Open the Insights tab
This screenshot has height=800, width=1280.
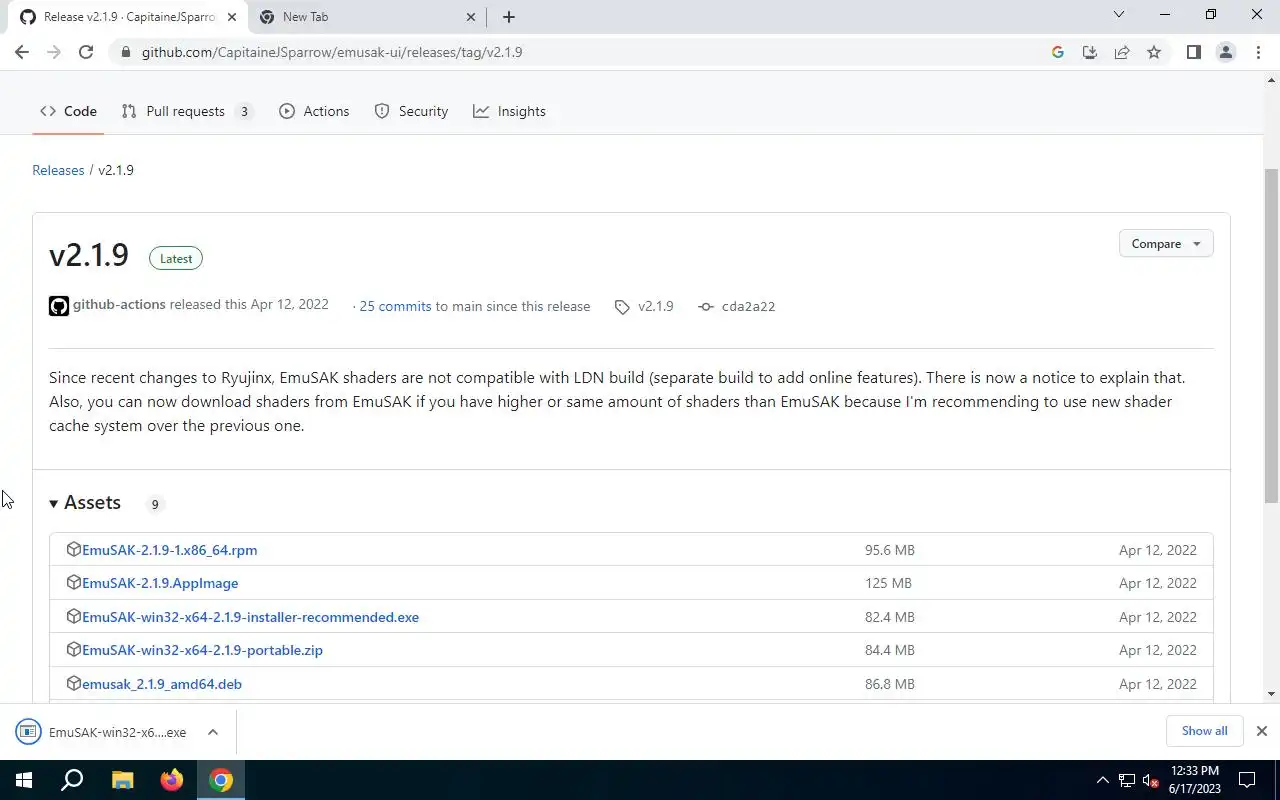point(509,111)
